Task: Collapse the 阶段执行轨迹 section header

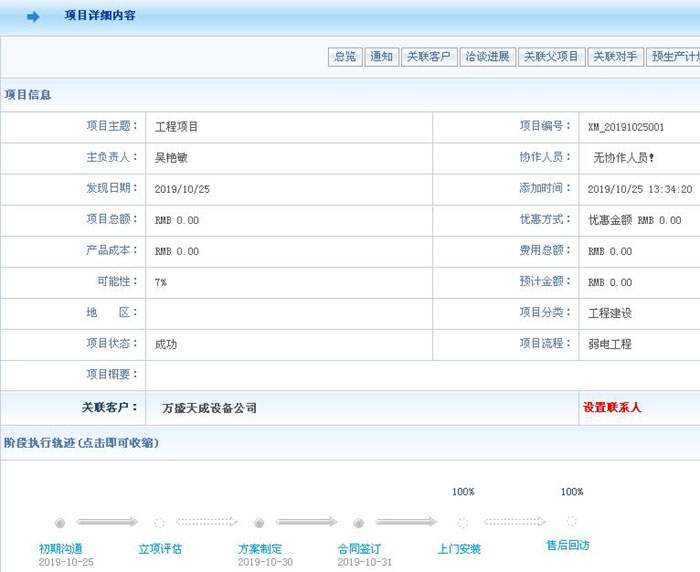Action: (x=81, y=442)
